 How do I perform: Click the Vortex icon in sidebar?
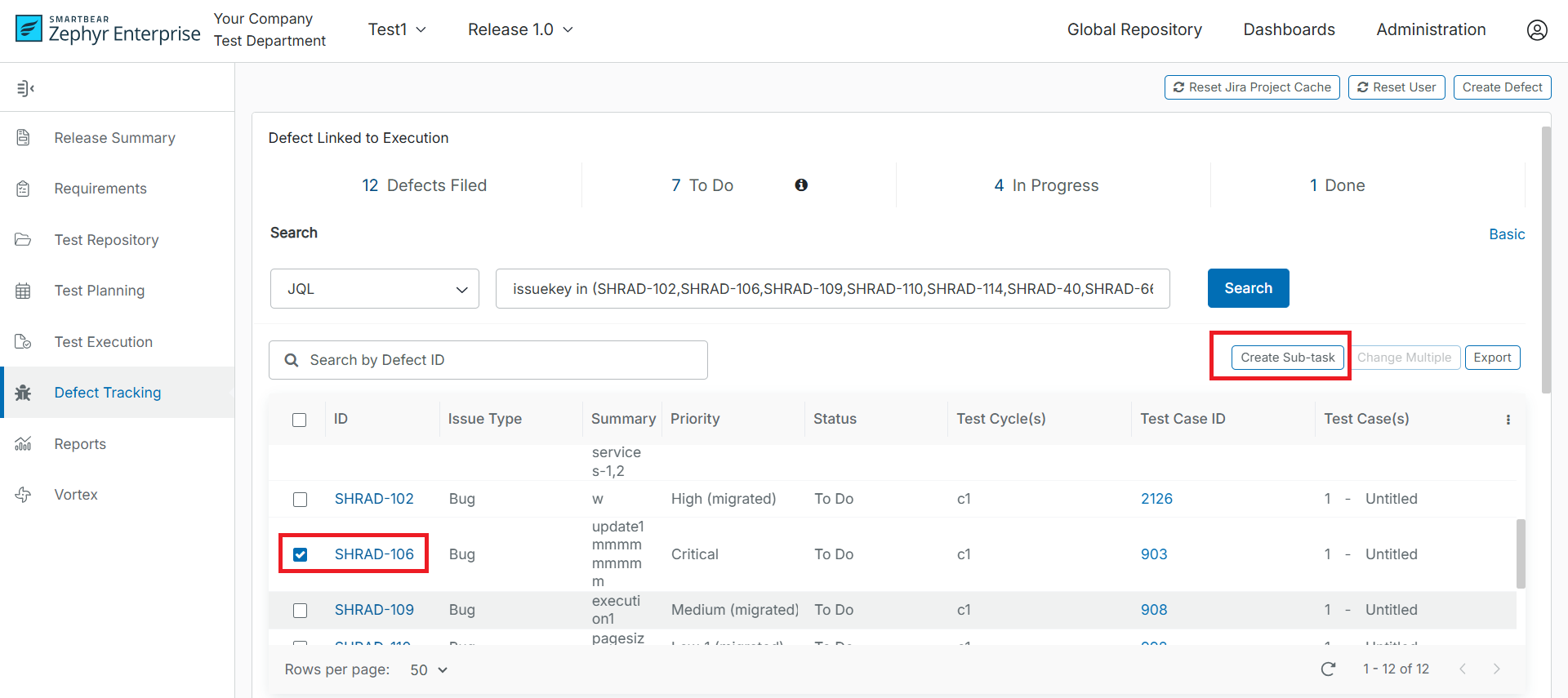coord(23,495)
